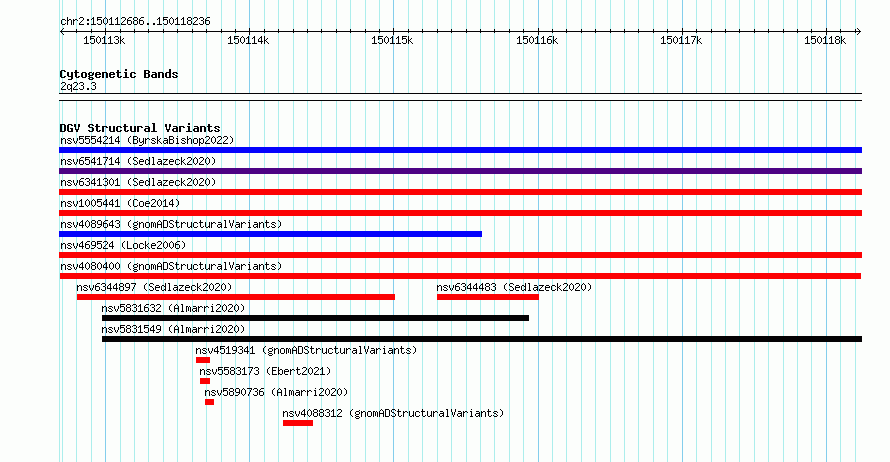Click the ruler's right arrowhead
The image size is (890, 462).
859,32
